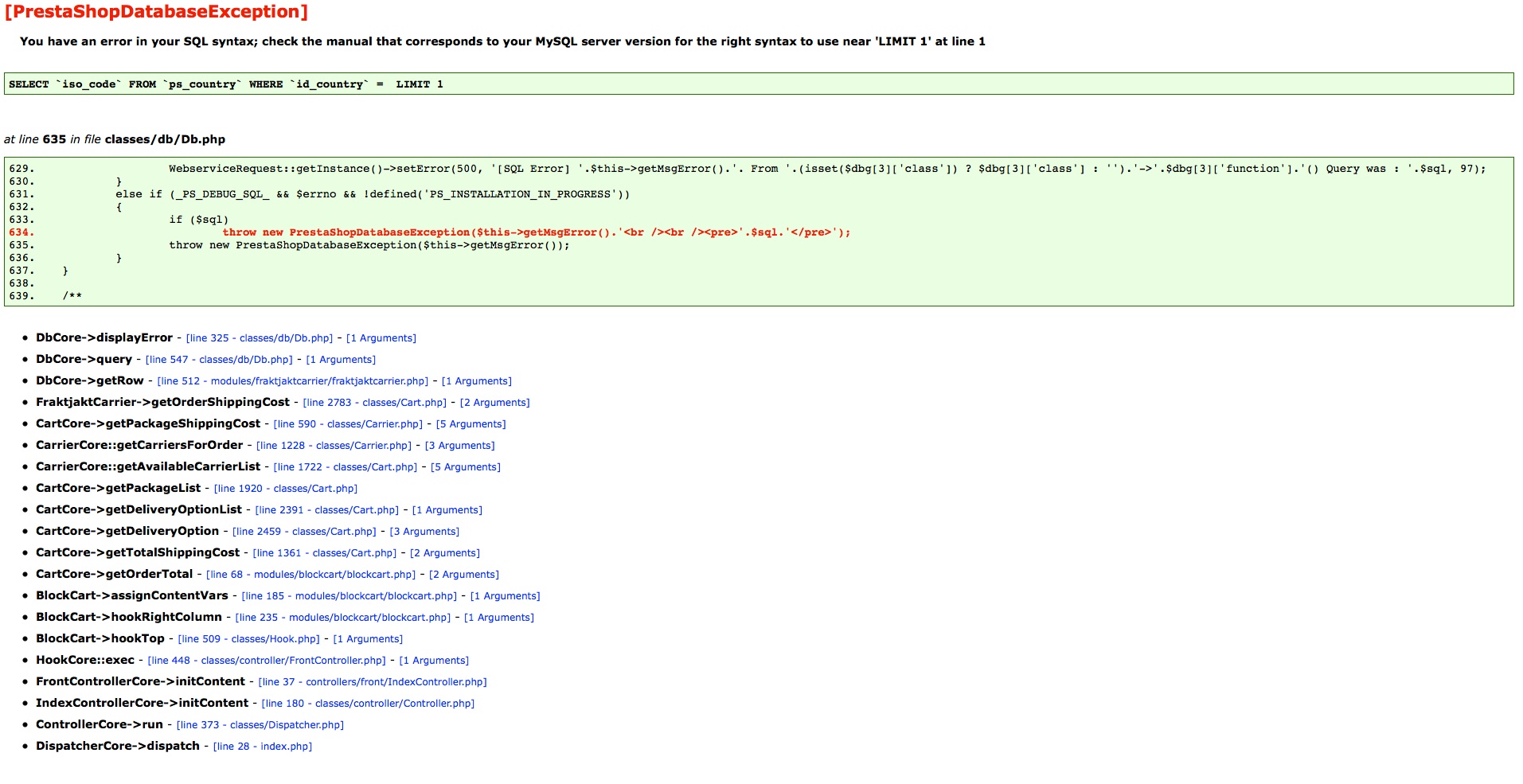The image size is (1523, 784).
Task: Click code line 635 throw statement
Action: [x=369, y=245]
